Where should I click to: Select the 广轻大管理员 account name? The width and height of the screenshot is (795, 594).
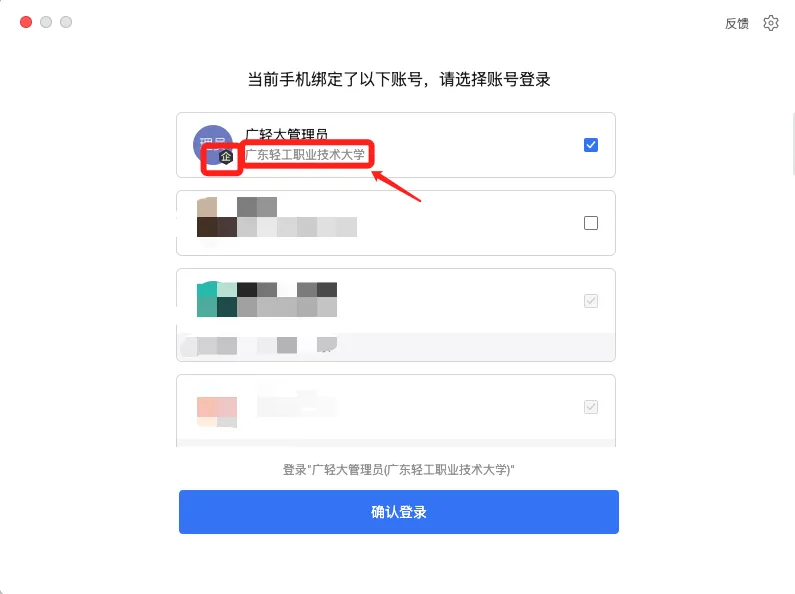click(286, 134)
